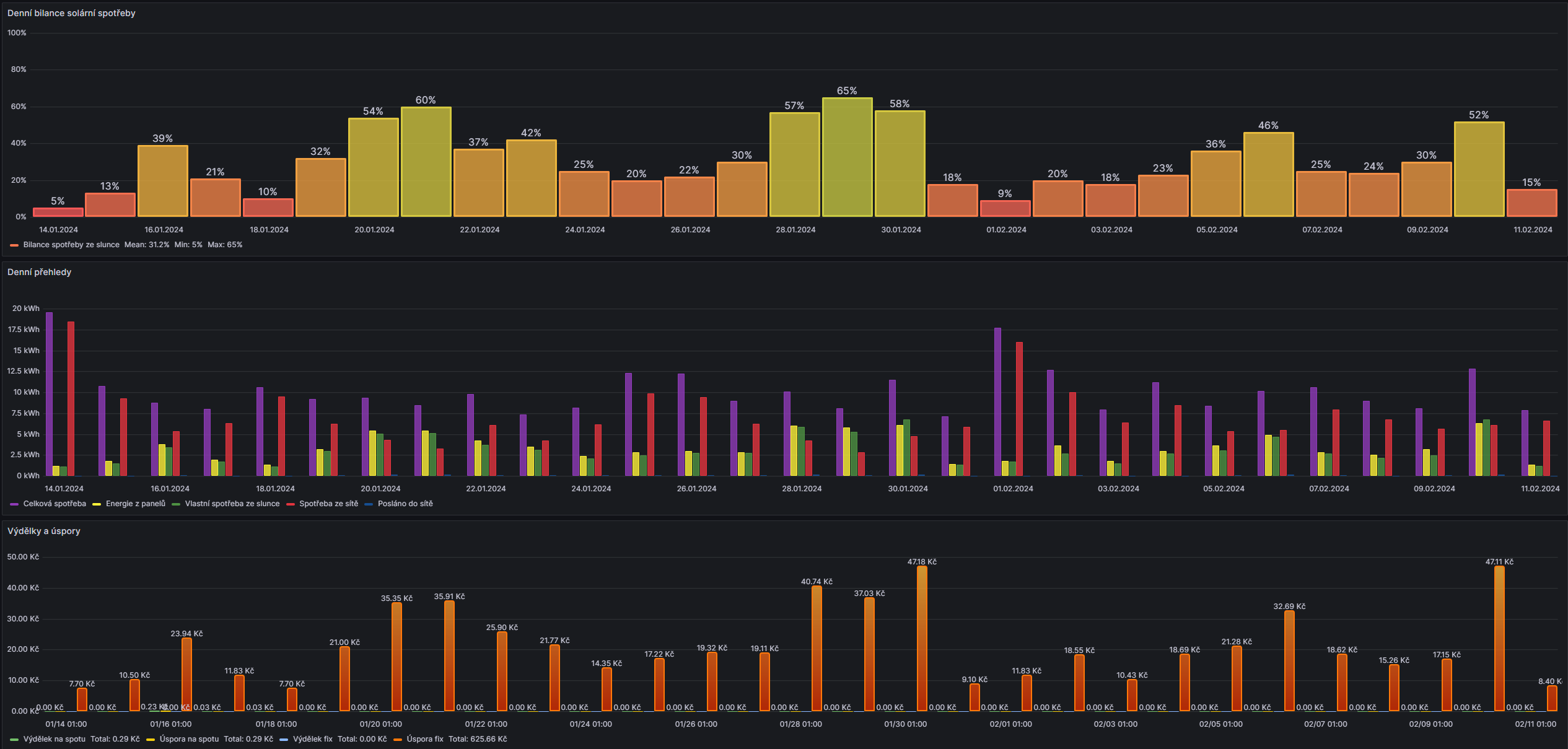Toggle the 'Posláno do sítě' legend series
Viewport: 1568px width, 749px height.
tap(405, 504)
